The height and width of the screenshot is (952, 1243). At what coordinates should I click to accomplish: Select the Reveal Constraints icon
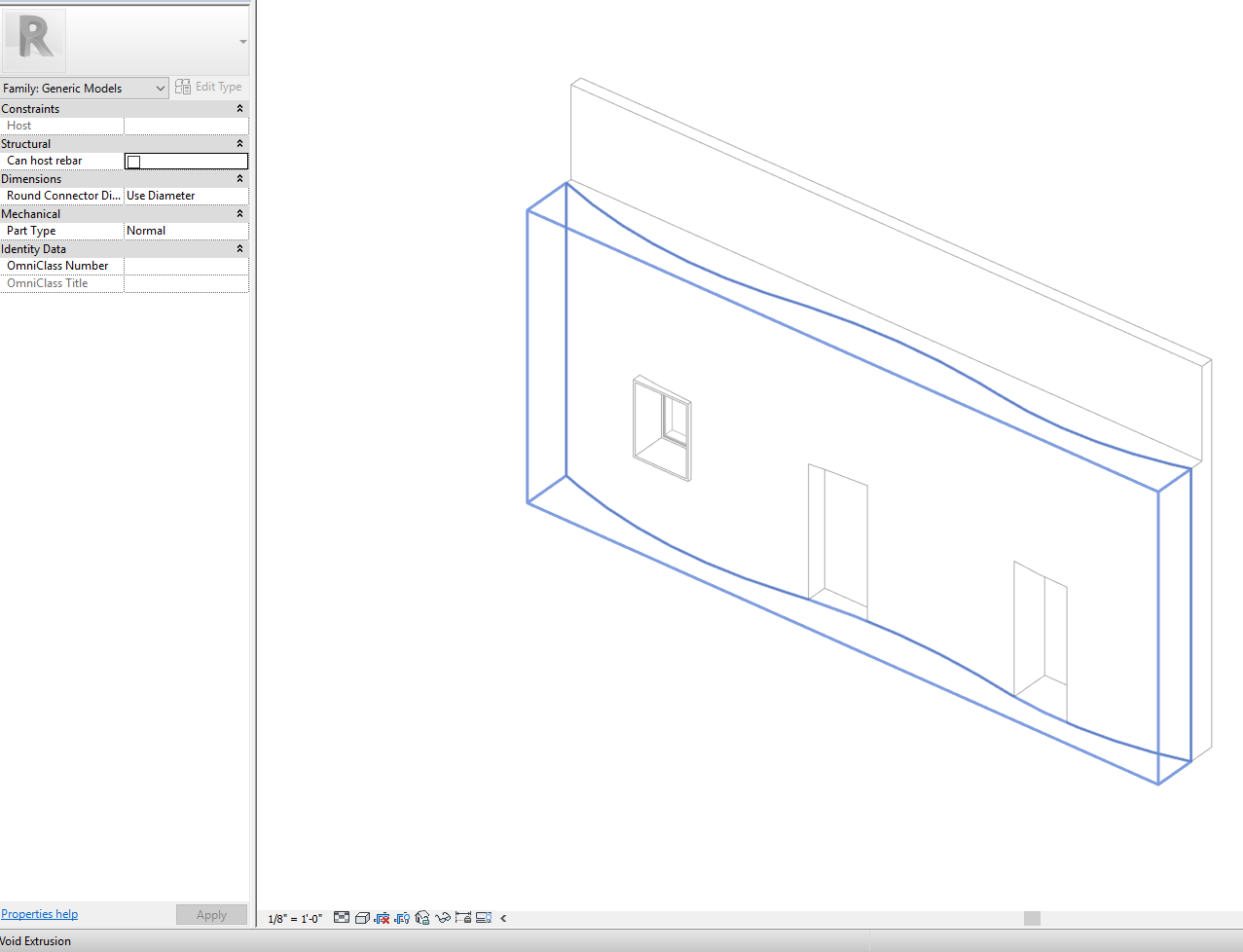click(462, 917)
